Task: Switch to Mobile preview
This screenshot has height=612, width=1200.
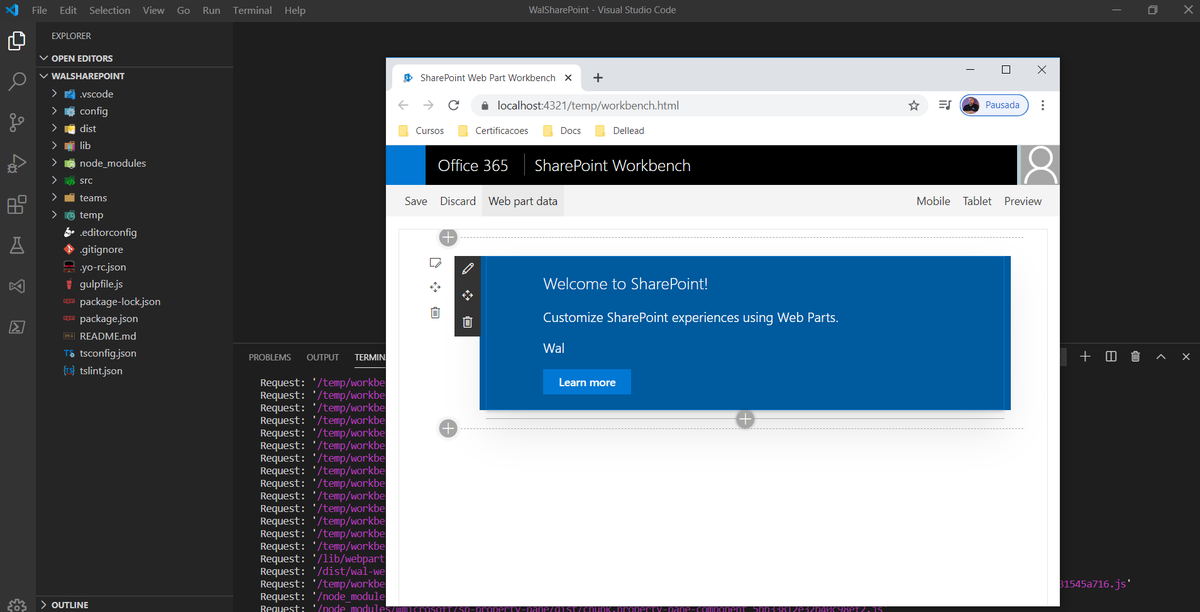Action: [x=933, y=201]
